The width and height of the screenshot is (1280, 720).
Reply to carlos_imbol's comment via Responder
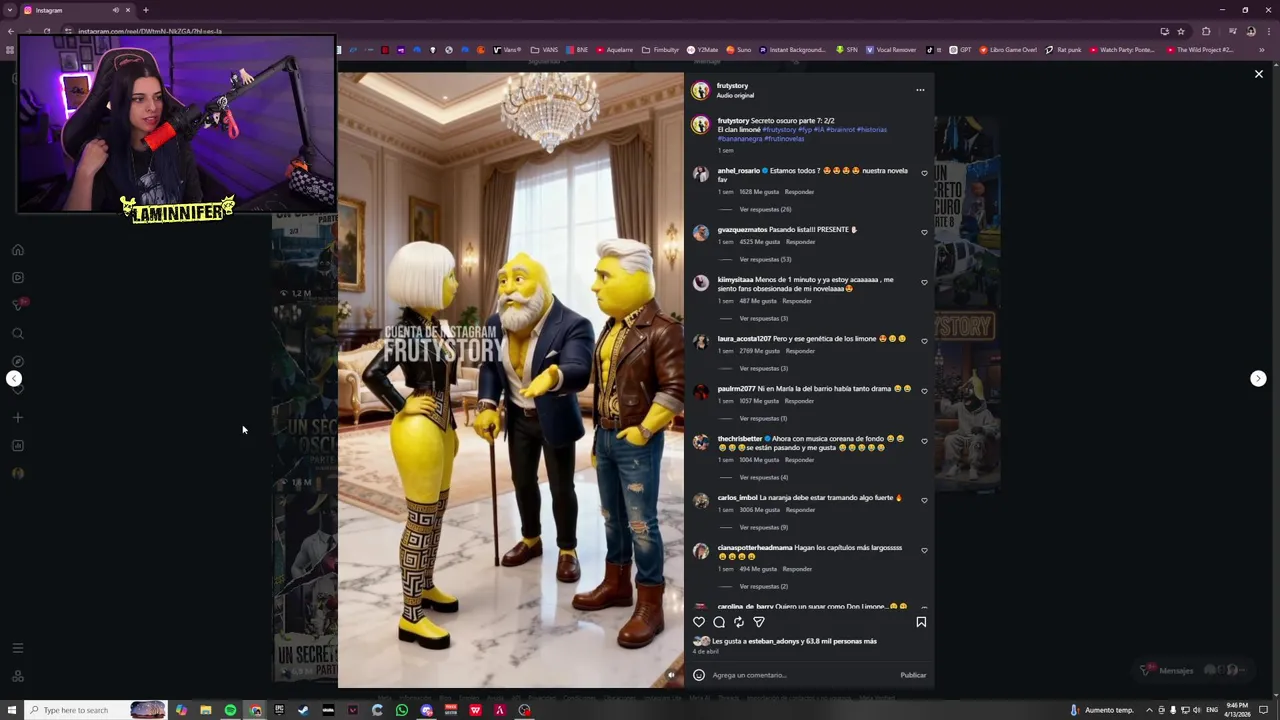click(x=800, y=510)
